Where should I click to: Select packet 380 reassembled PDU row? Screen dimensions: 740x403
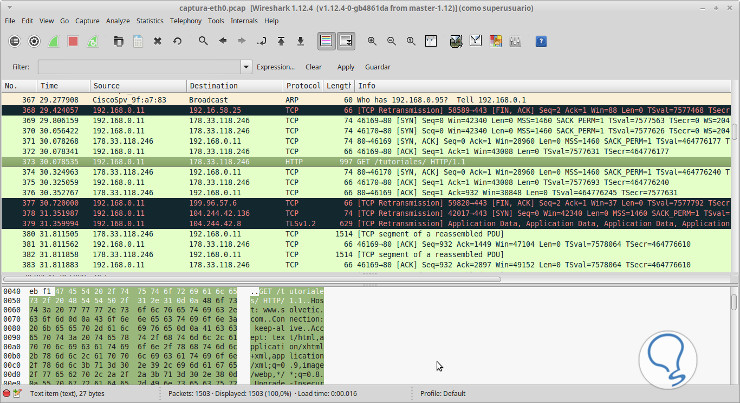[x=366, y=234]
